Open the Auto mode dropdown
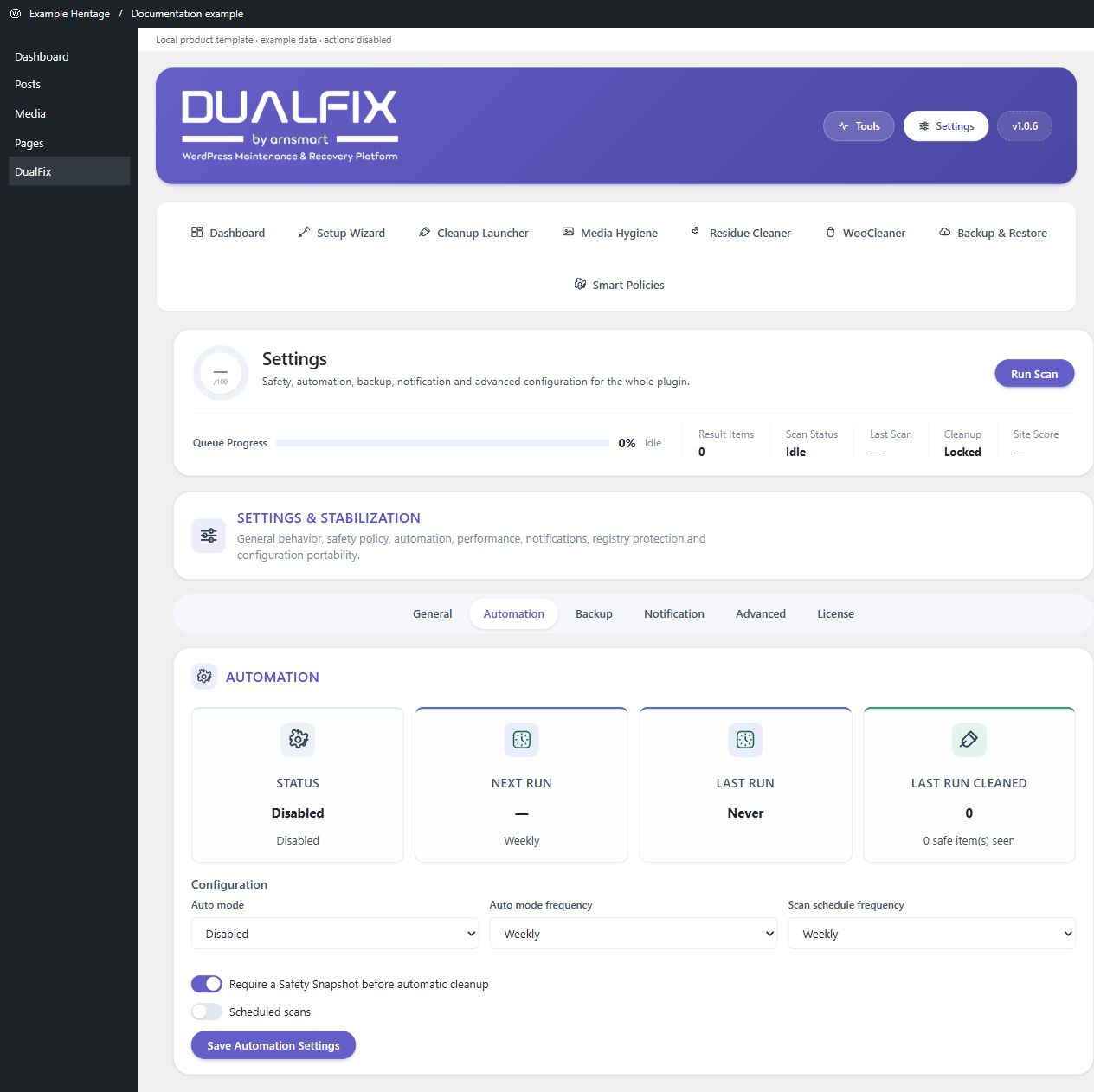Image resolution: width=1094 pixels, height=1092 pixels. pyautogui.click(x=335, y=934)
